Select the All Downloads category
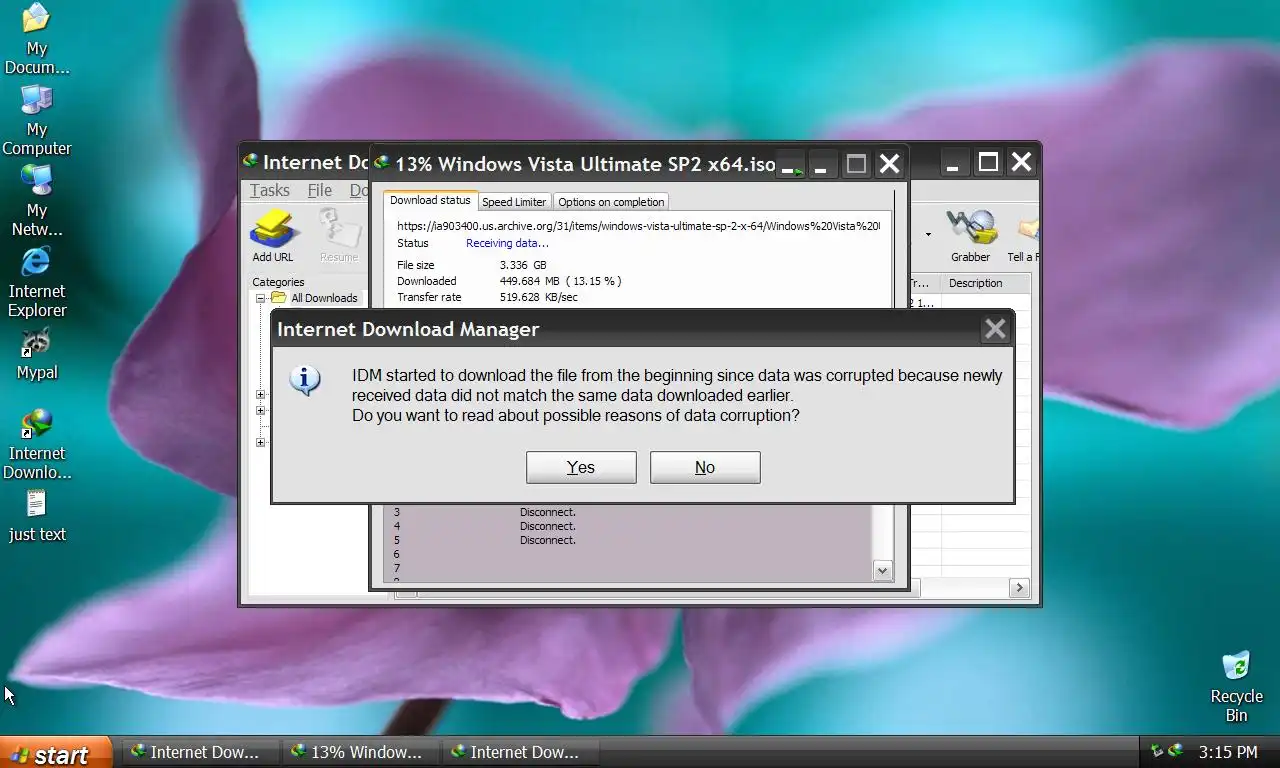This screenshot has width=1280, height=768. [324, 298]
